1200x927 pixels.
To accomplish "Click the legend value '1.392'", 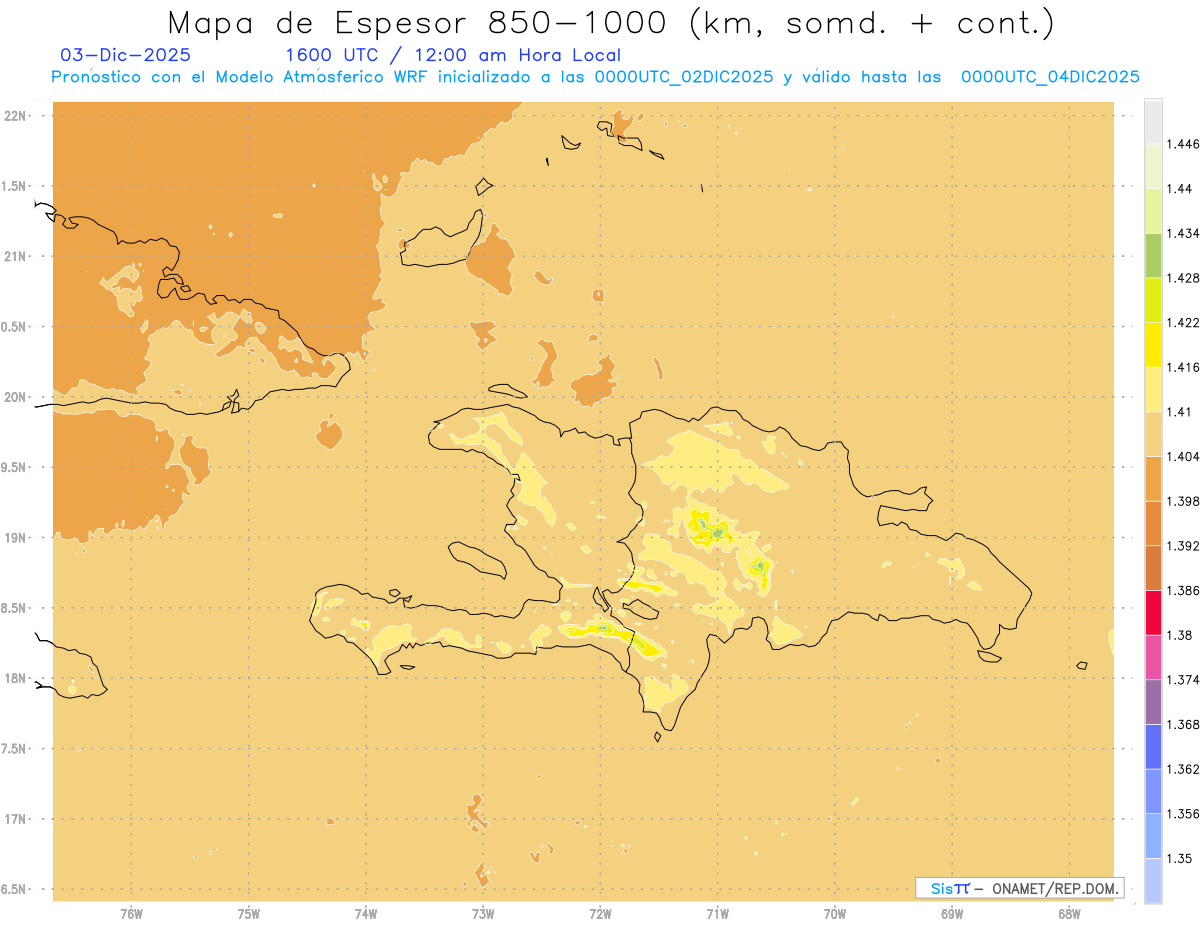I will tap(1184, 546).
